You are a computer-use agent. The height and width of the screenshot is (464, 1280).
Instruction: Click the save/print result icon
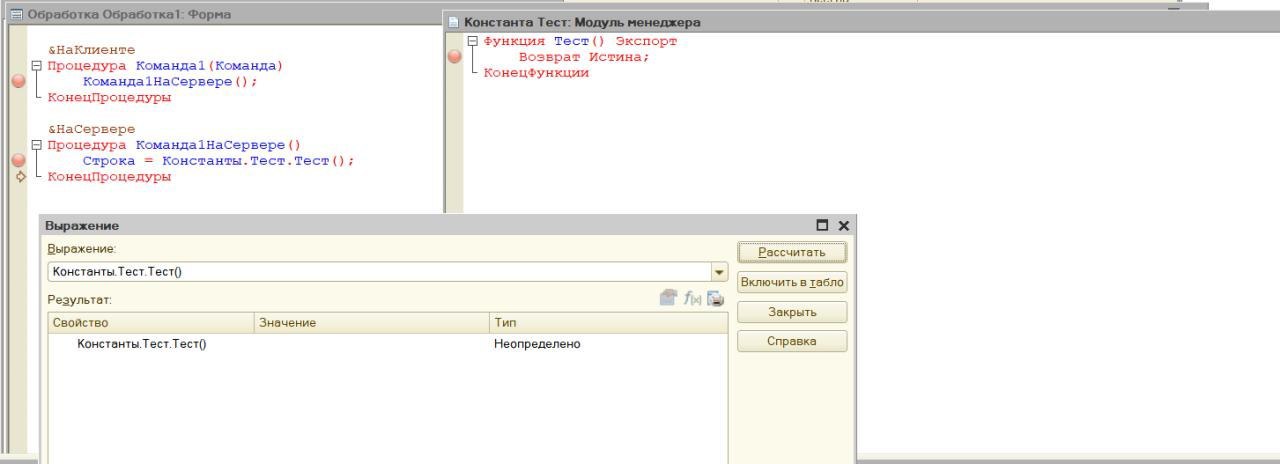[x=715, y=298]
